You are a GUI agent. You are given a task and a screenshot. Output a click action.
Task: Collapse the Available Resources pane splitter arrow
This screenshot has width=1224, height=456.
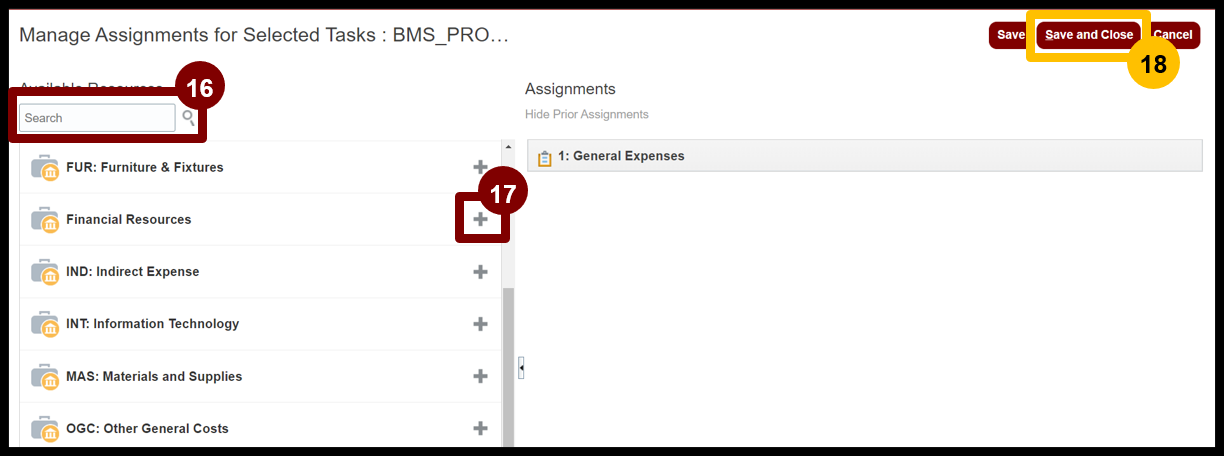click(521, 369)
